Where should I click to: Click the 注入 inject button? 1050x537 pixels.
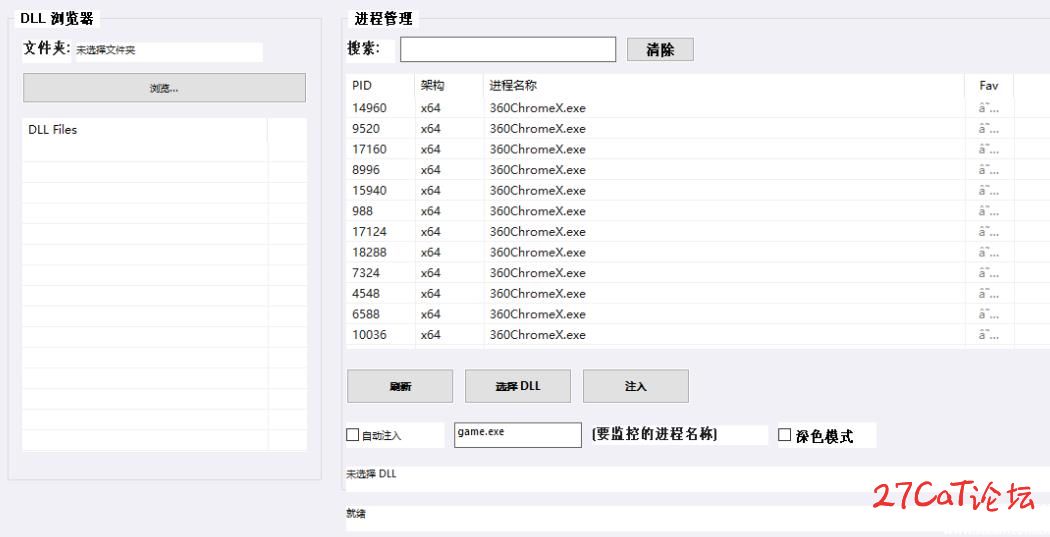(x=635, y=386)
